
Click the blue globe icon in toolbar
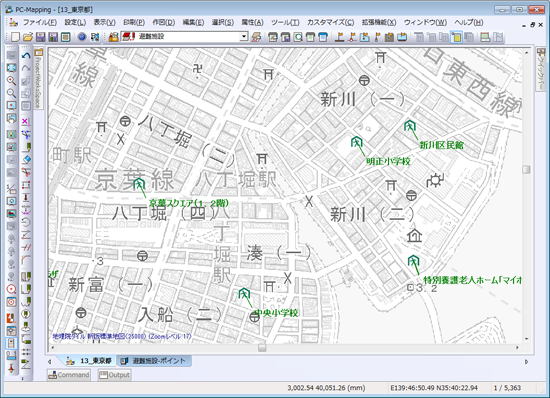[82, 37]
